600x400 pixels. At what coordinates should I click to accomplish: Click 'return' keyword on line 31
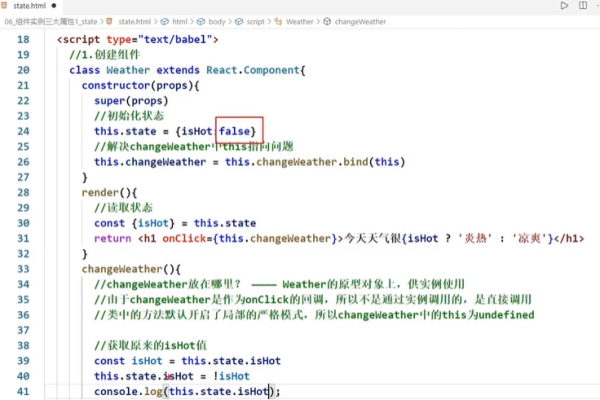point(112,238)
